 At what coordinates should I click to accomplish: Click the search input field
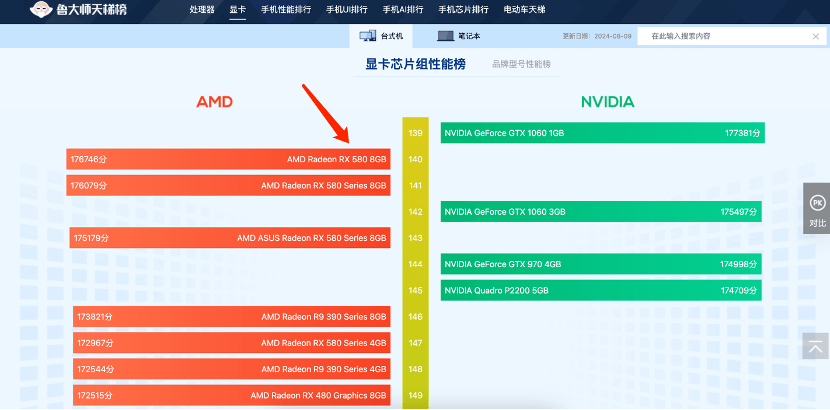725,36
